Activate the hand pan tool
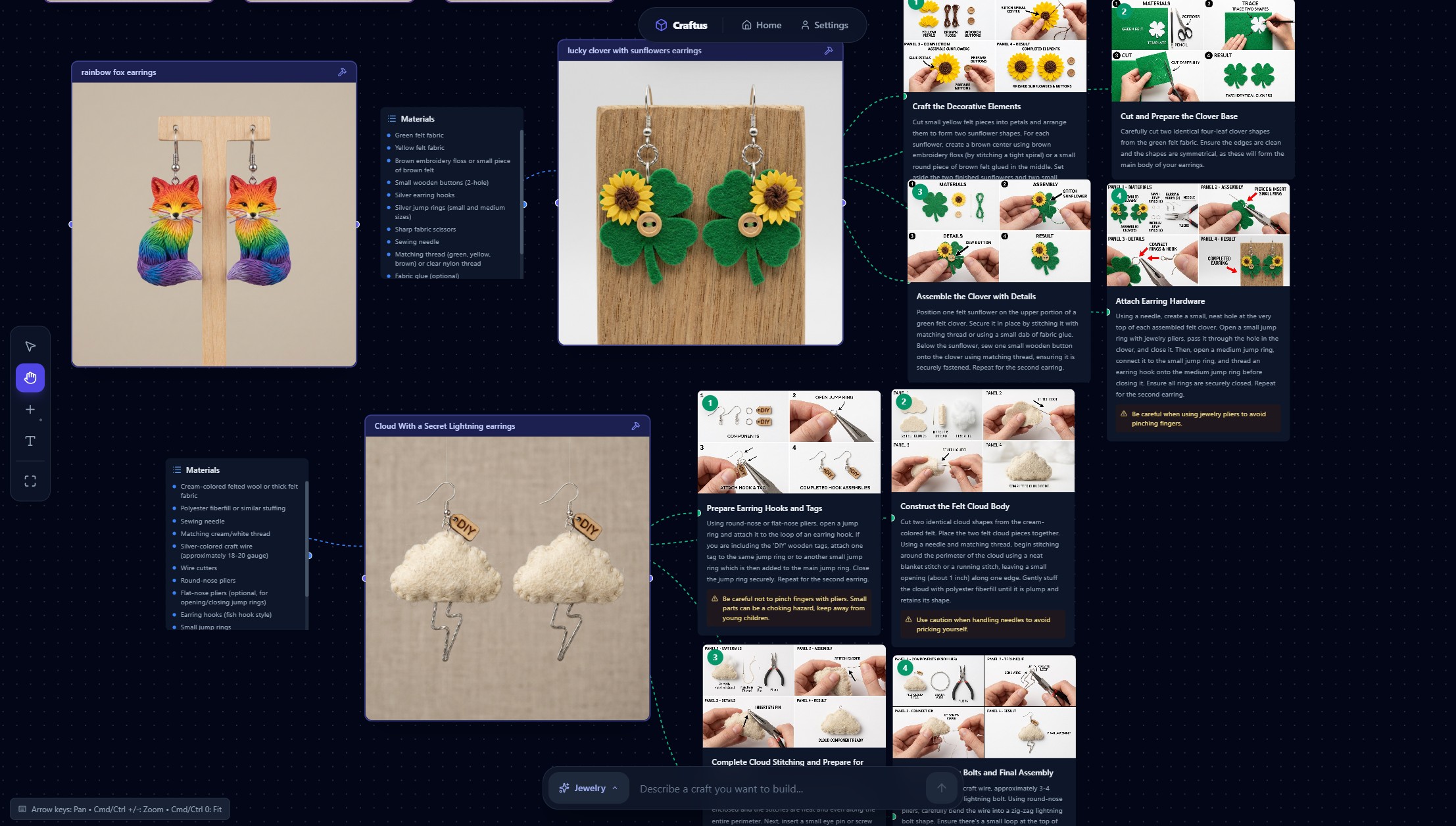 click(30, 378)
